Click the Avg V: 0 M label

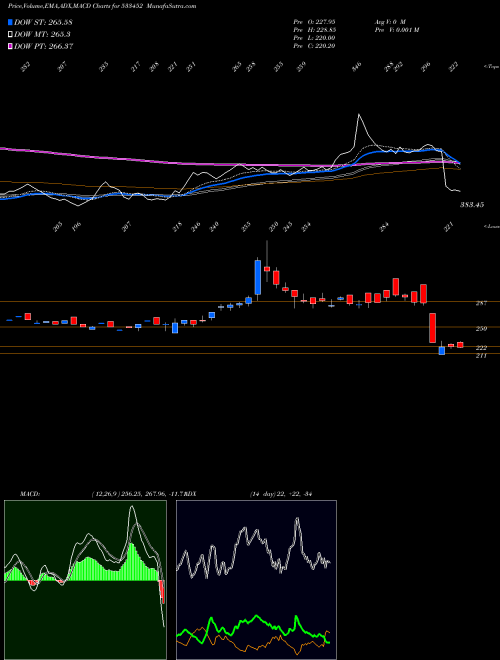(x=389, y=22)
